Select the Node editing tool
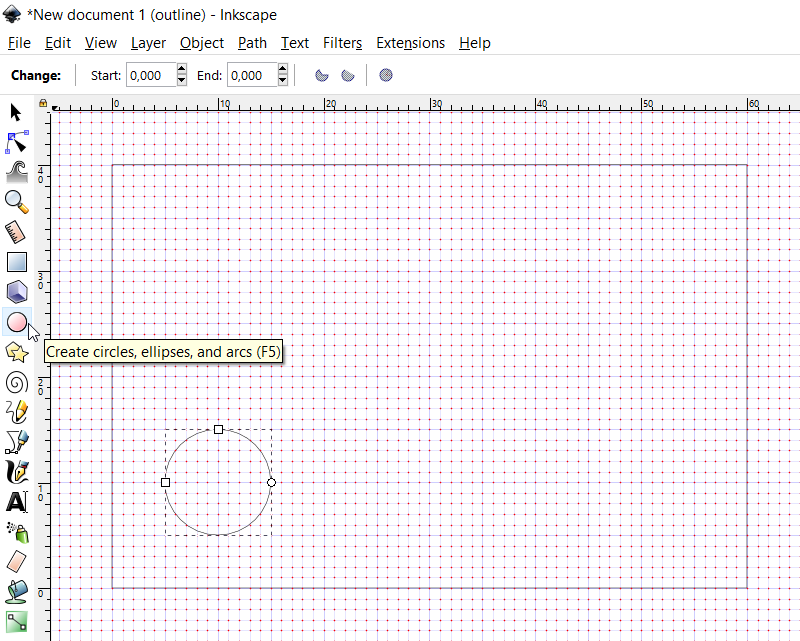The height and width of the screenshot is (641, 800). tap(16, 141)
